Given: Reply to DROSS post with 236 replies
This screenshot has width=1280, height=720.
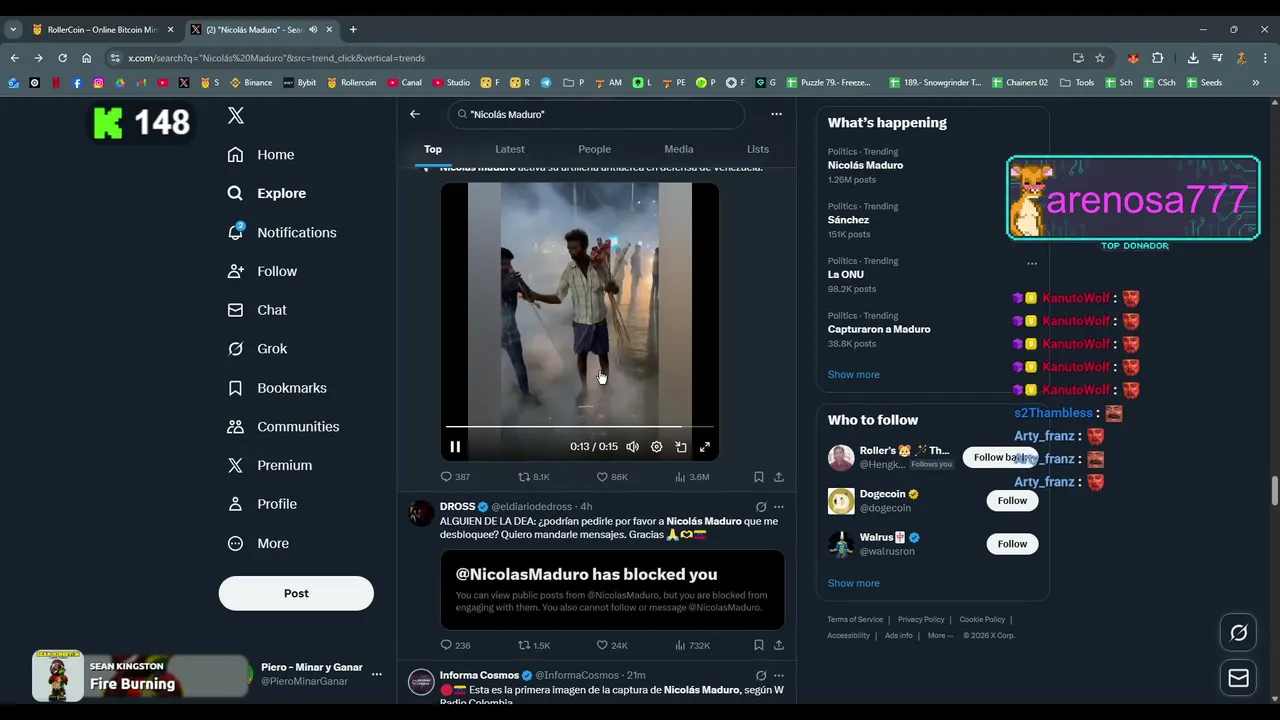Looking at the screenshot, I should pos(455,645).
